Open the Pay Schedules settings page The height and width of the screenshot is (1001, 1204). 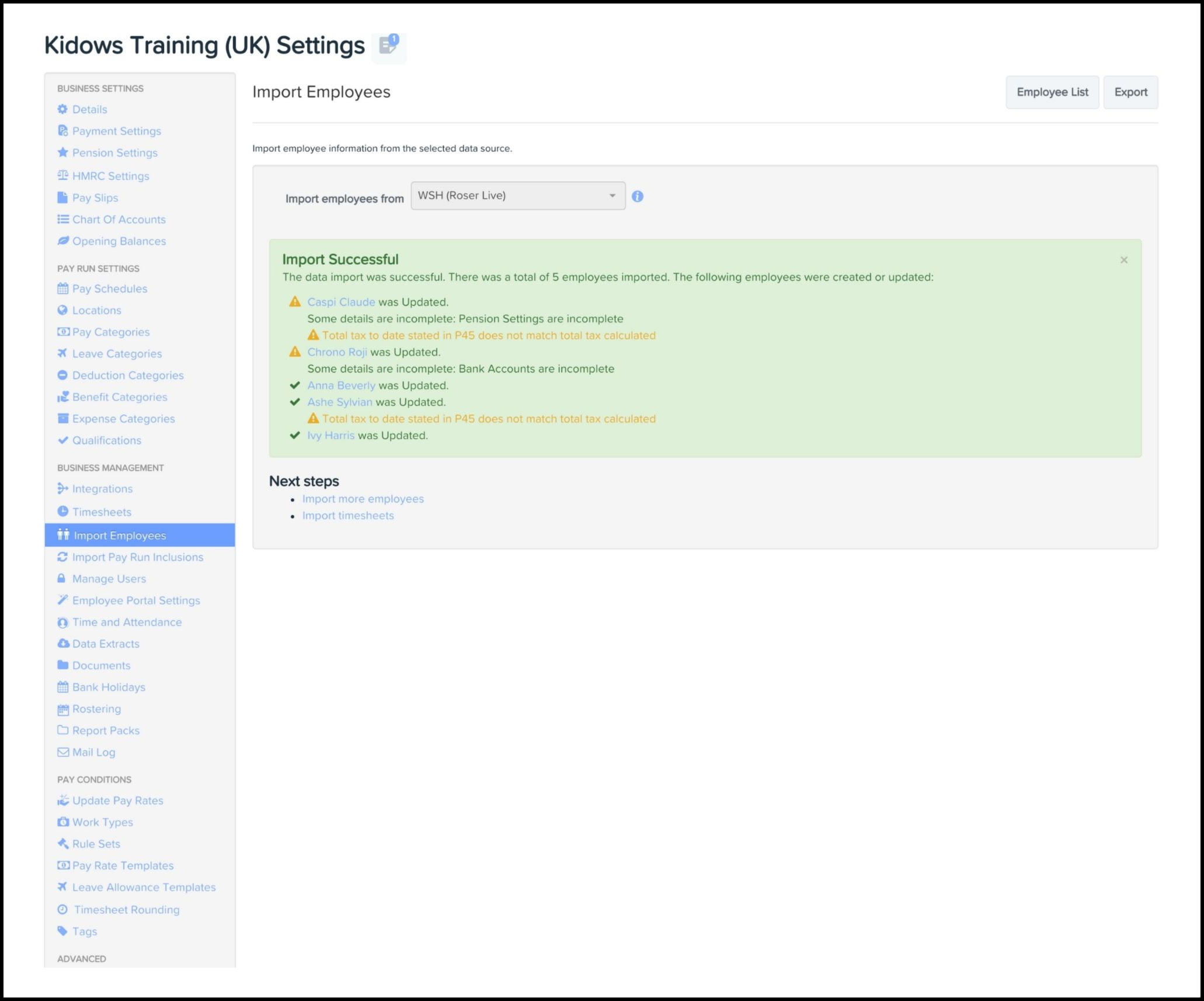(x=109, y=289)
